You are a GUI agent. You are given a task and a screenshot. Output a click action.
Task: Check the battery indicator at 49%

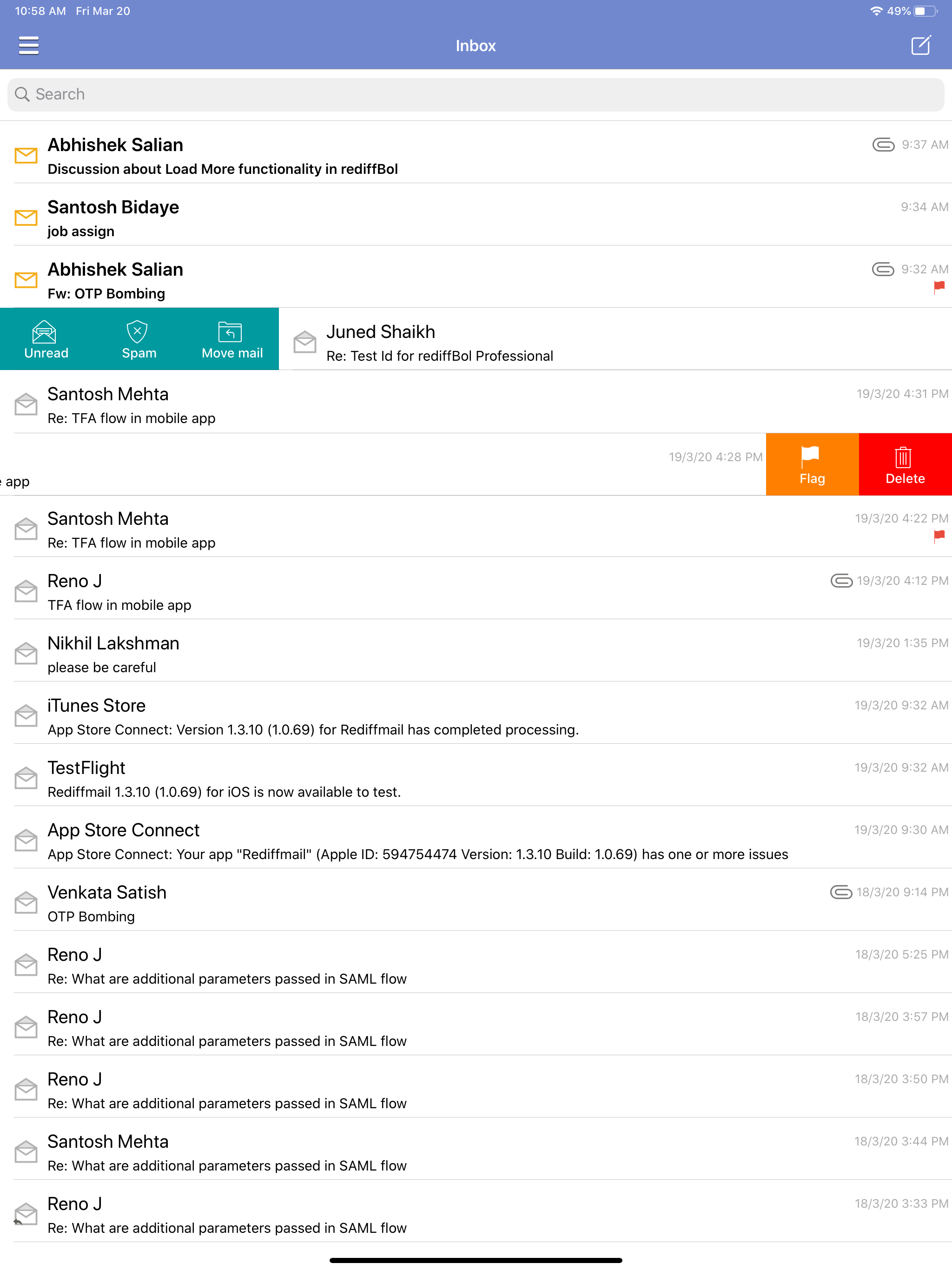[925, 11]
